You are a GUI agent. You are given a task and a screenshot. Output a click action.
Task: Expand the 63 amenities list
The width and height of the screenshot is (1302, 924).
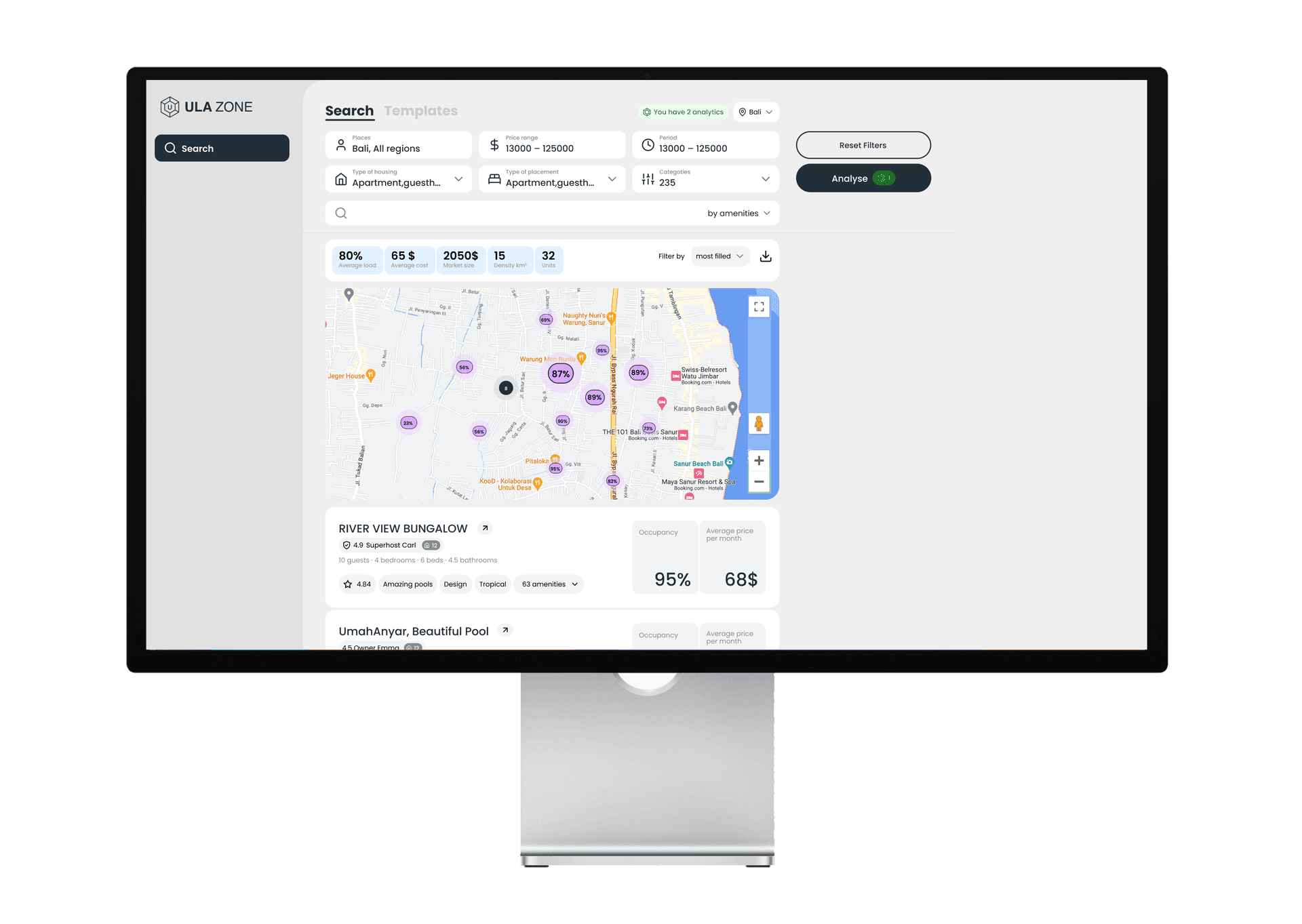pyautogui.click(x=549, y=584)
